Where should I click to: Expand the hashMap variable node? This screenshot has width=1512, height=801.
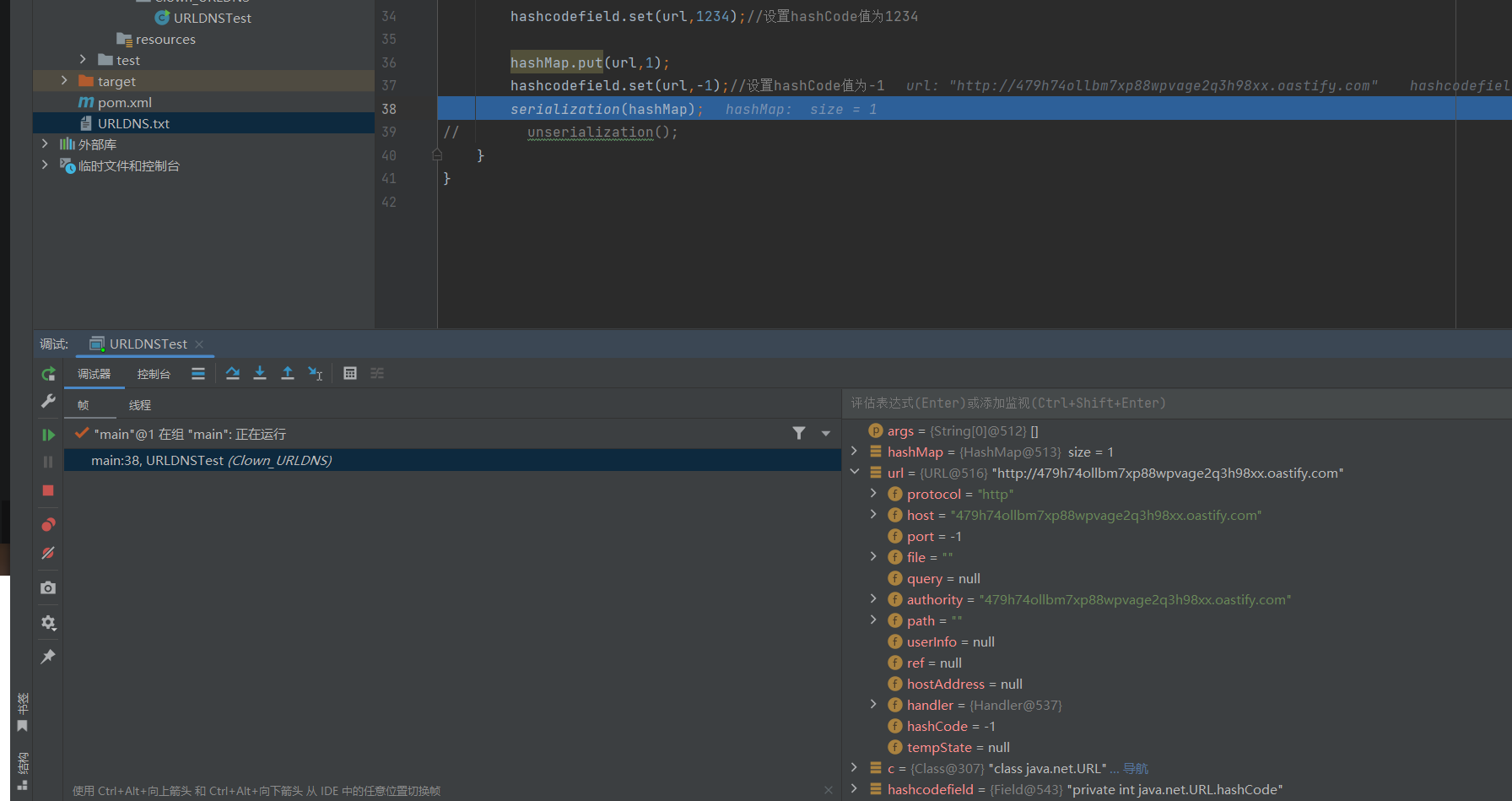point(855,452)
